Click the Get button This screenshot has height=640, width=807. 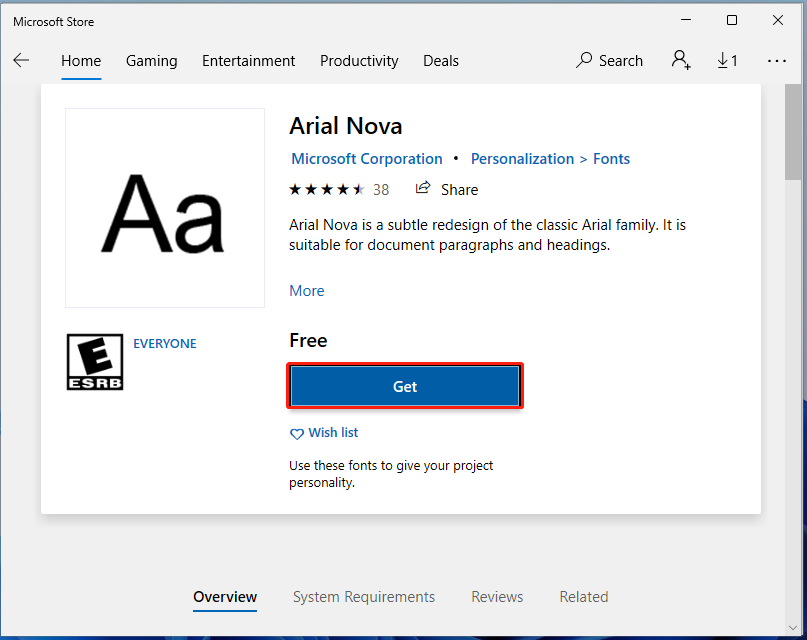405,386
